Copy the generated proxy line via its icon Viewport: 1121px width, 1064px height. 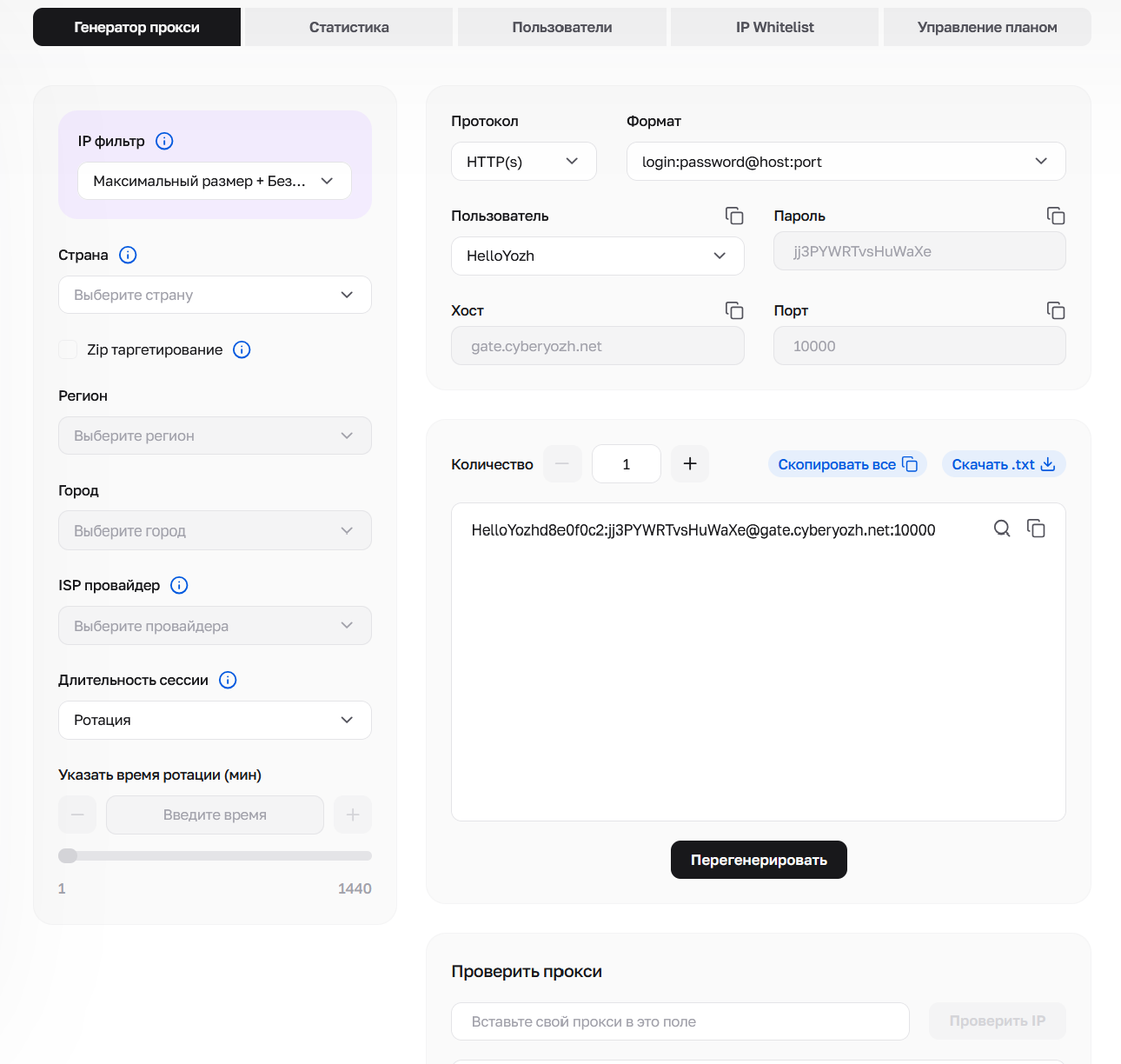pyautogui.click(x=1036, y=529)
